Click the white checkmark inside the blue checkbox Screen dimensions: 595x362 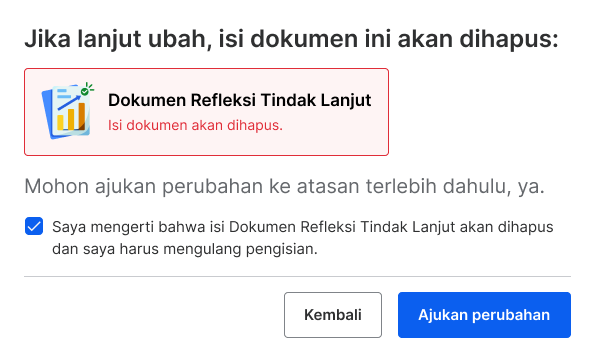[34, 227]
